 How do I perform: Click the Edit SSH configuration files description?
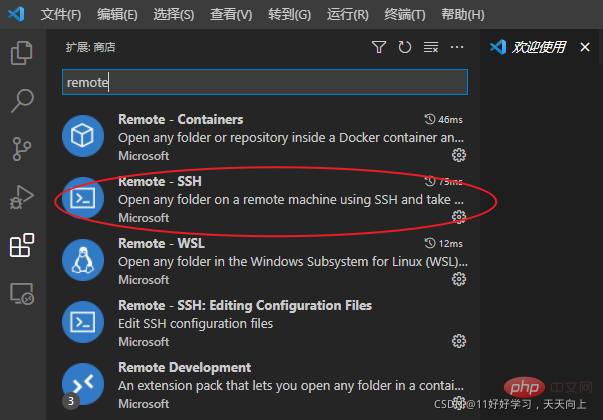click(x=195, y=324)
